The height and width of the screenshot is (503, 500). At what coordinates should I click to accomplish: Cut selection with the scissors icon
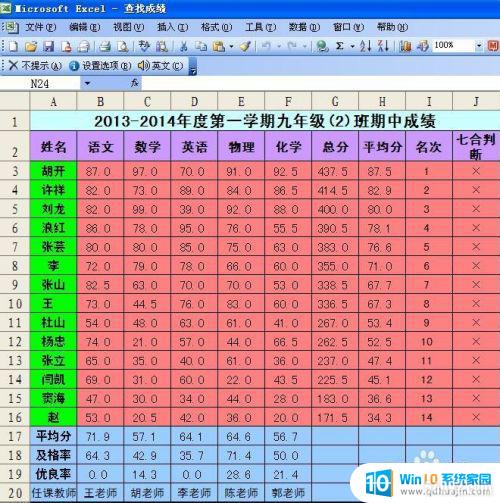[x=183, y=46]
